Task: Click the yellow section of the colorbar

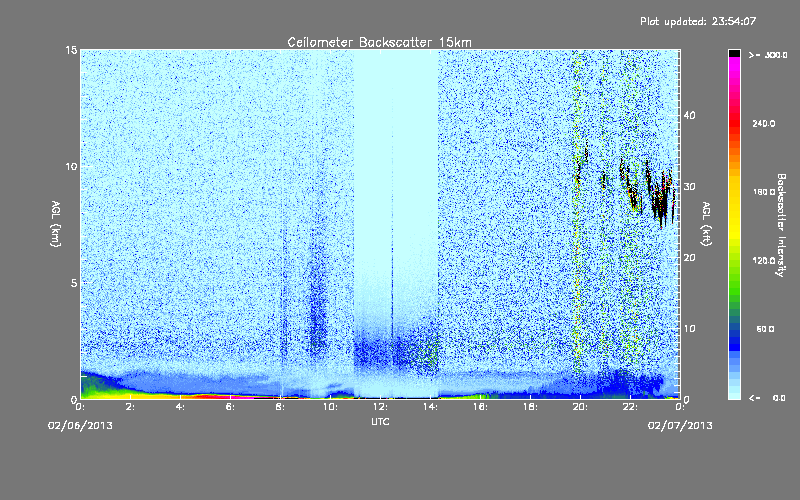Action: pos(734,209)
